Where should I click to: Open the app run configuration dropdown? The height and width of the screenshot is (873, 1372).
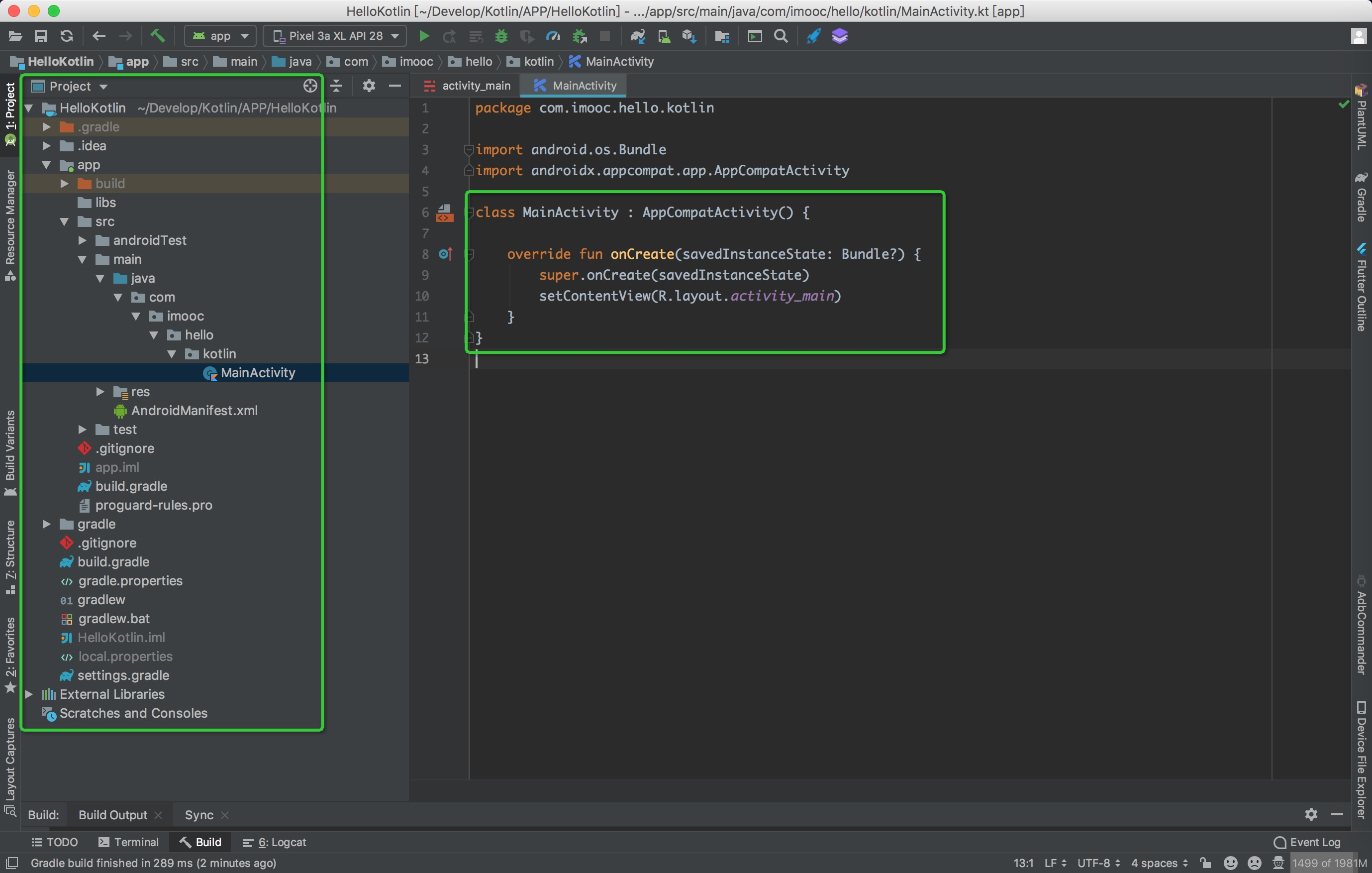point(220,36)
